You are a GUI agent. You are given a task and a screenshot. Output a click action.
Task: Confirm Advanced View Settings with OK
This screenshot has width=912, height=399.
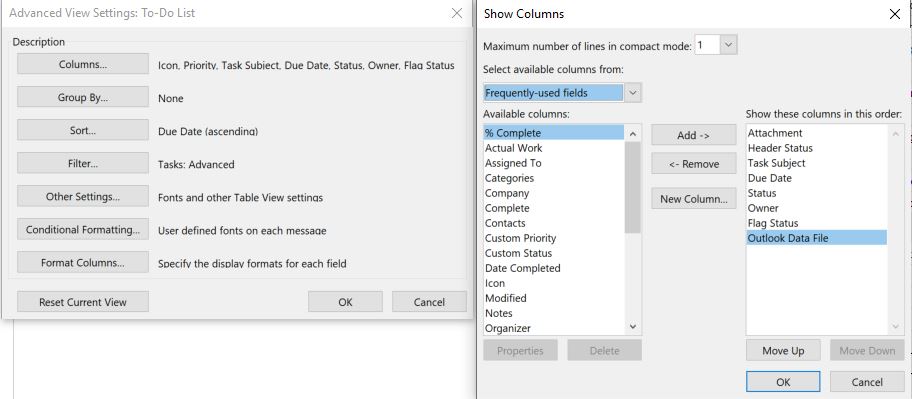coord(345,302)
